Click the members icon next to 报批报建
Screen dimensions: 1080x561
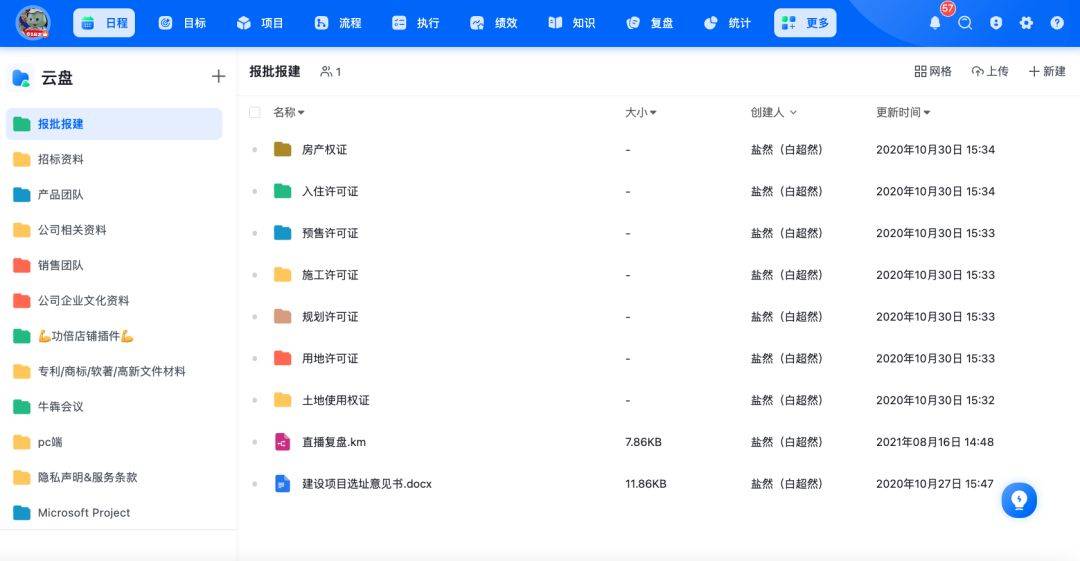pyautogui.click(x=326, y=71)
